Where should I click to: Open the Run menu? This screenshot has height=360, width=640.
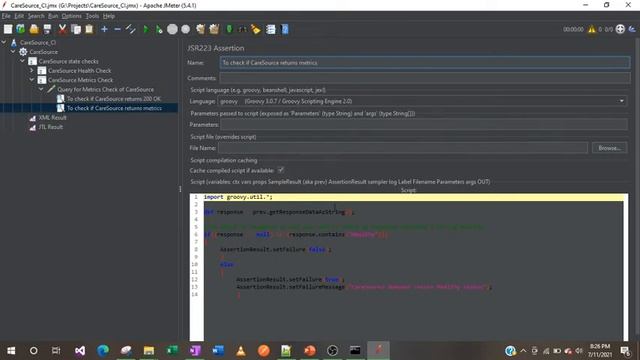[x=53, y=16]
